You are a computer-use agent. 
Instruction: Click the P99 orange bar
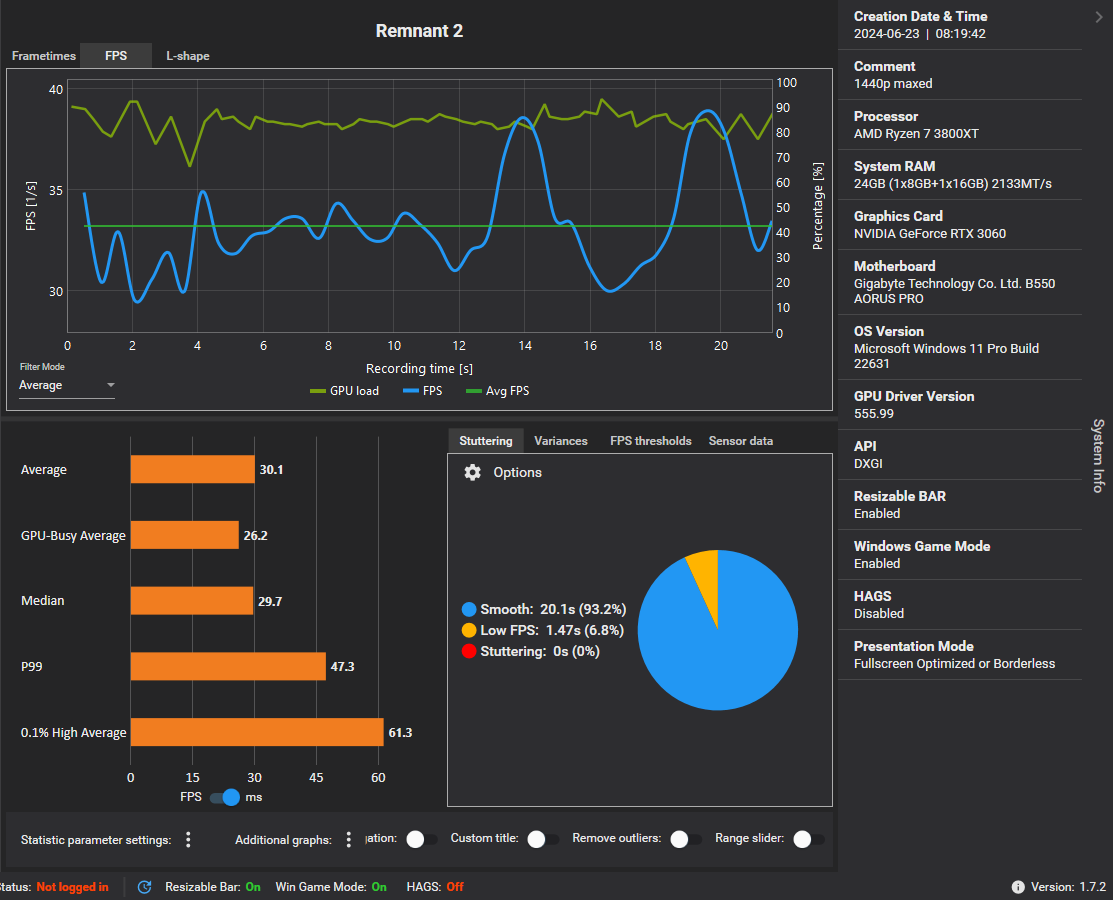228,666
